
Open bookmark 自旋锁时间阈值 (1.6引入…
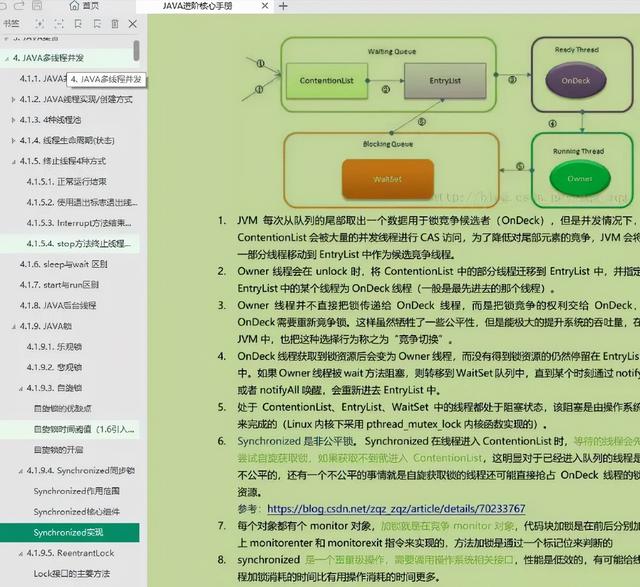pos(84,429)
